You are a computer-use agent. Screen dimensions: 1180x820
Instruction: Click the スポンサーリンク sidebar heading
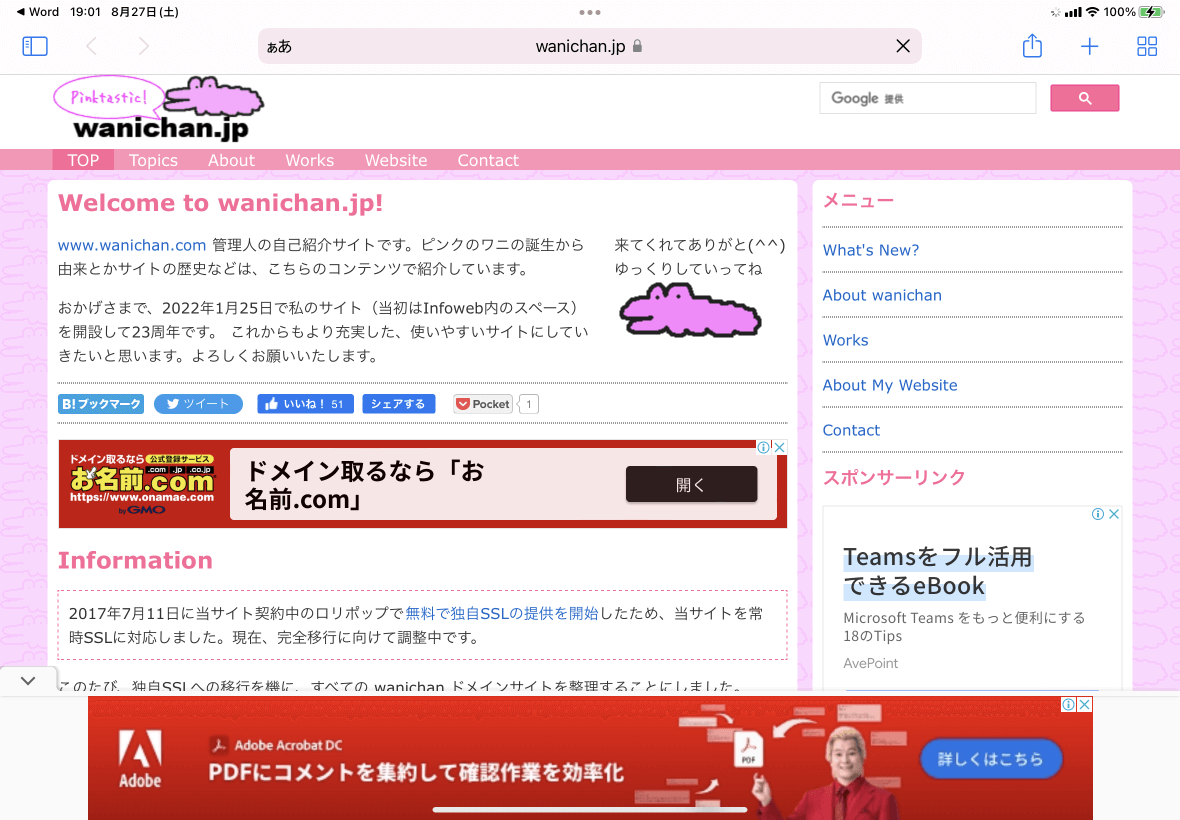(894, 477)
